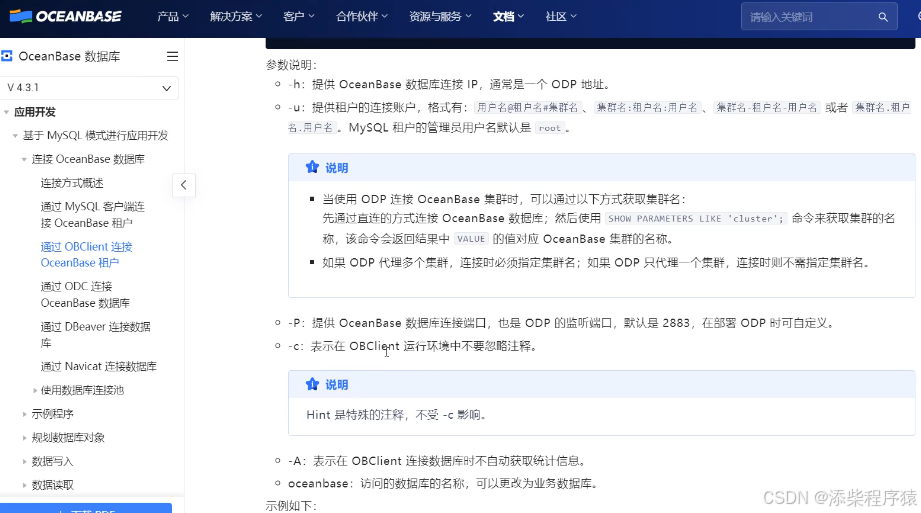Screen dimensions: 921x513
Task: Click the 下载 PDF button
Action: [86, 509]
